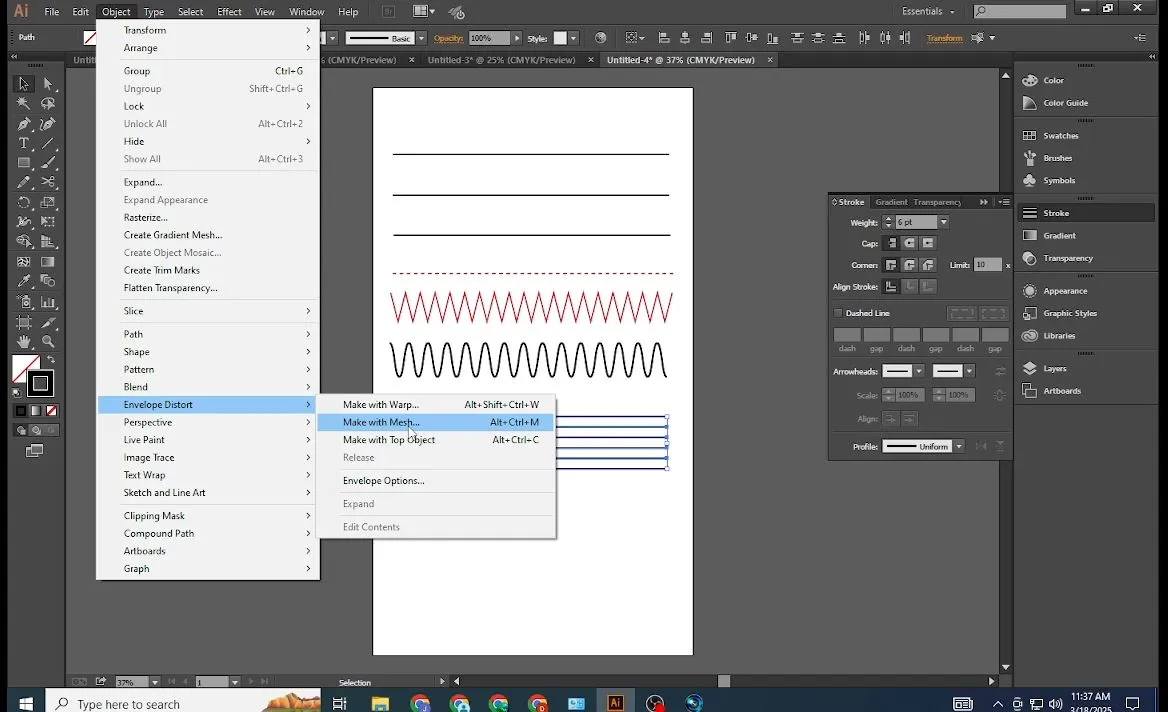Choose the Rotate tool
This screenshot has height=712, width=1168.
tap(23, 202)
